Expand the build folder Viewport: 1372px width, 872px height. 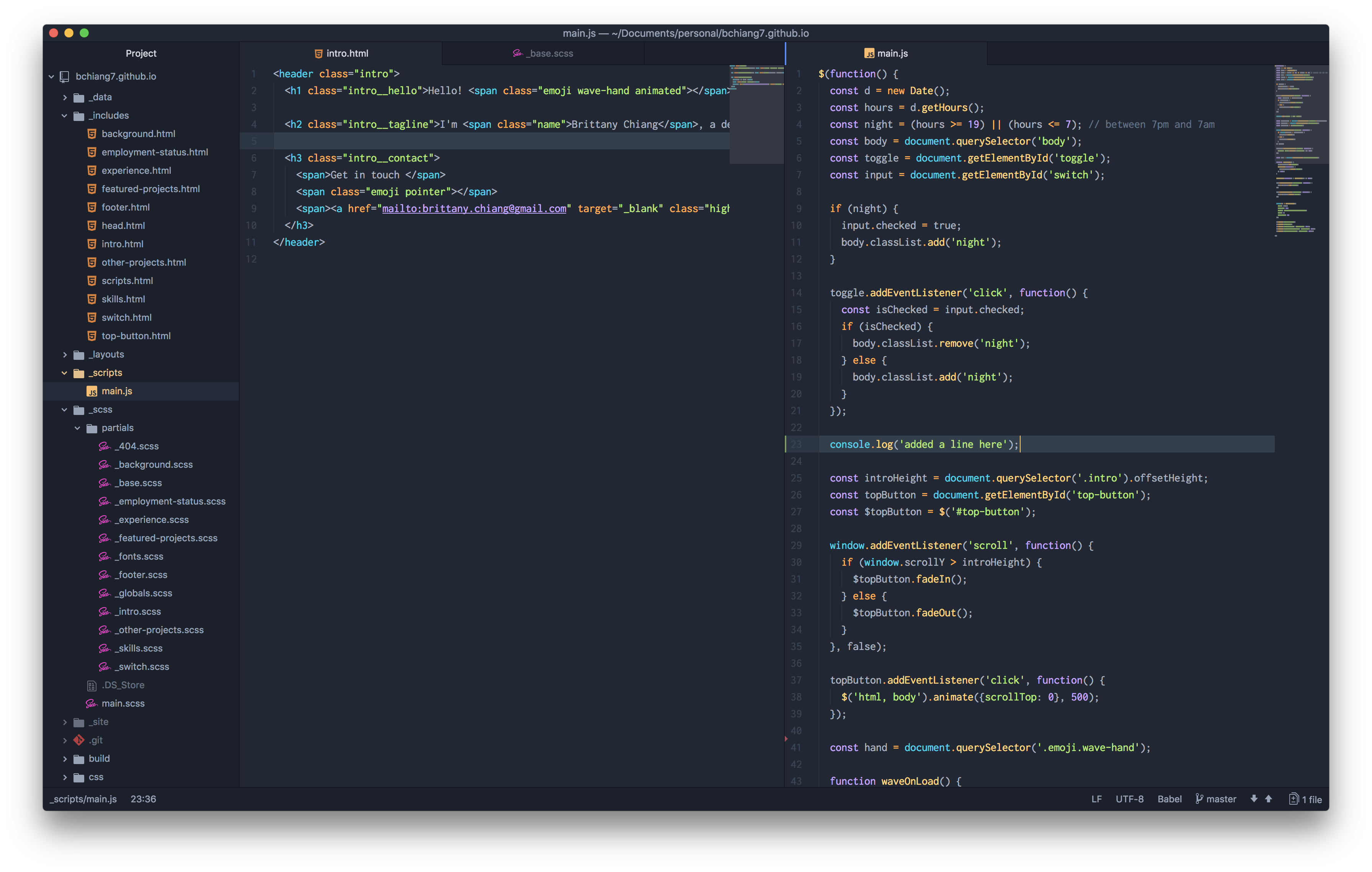coord(64,759)
